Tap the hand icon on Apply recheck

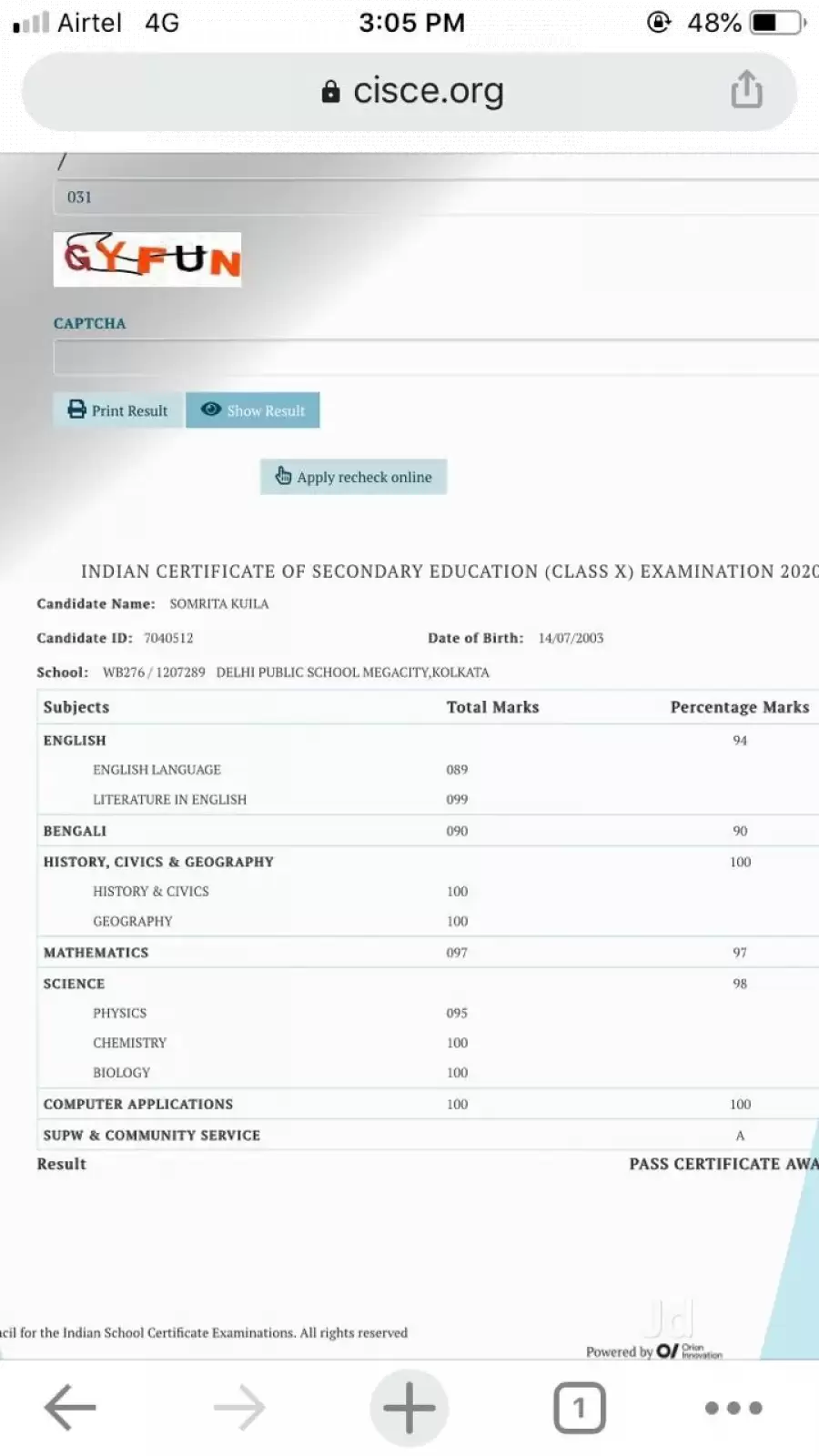point(284,476)
